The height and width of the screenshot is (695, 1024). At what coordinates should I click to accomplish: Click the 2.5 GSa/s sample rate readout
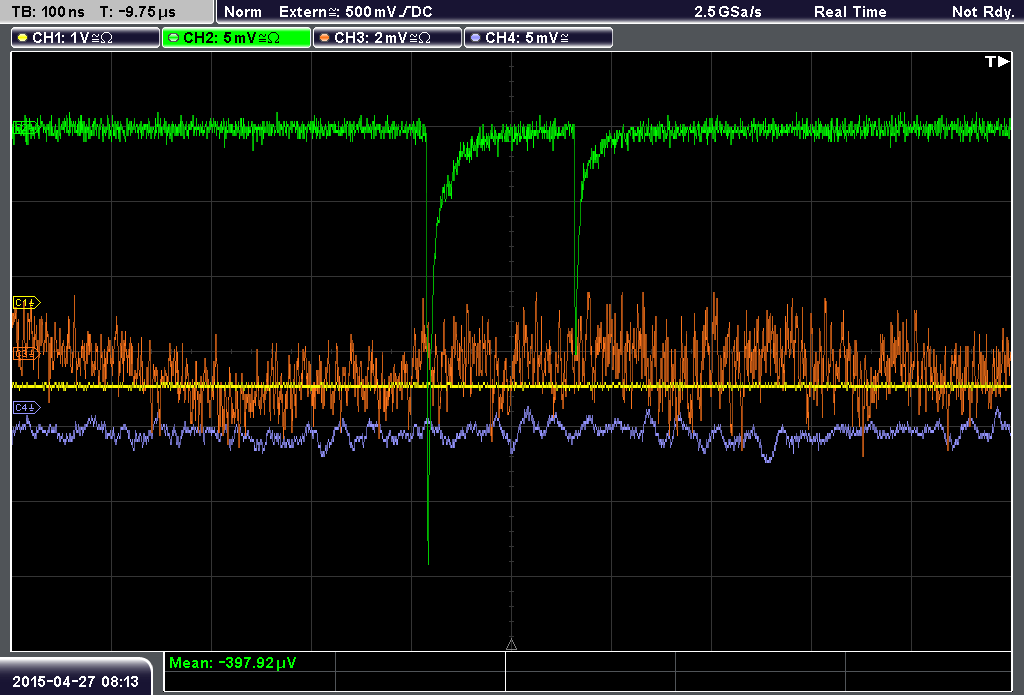coord(728,12)
